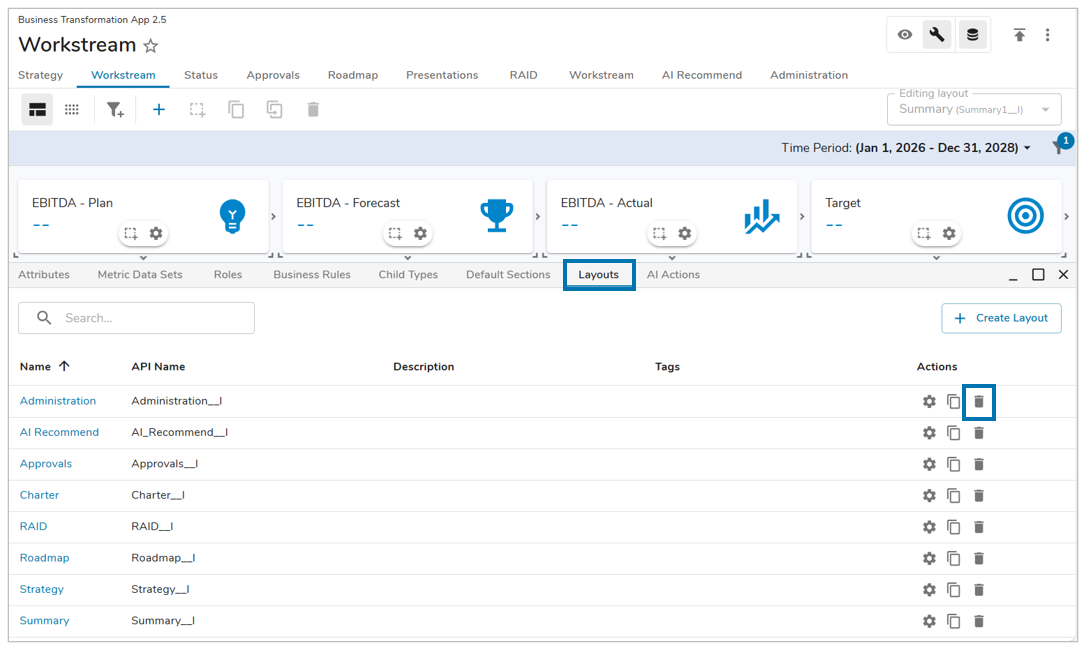Switch to the Business Rules tab
The width and height of the screenshot is (1087, 651).
click(x=311, y=275)
